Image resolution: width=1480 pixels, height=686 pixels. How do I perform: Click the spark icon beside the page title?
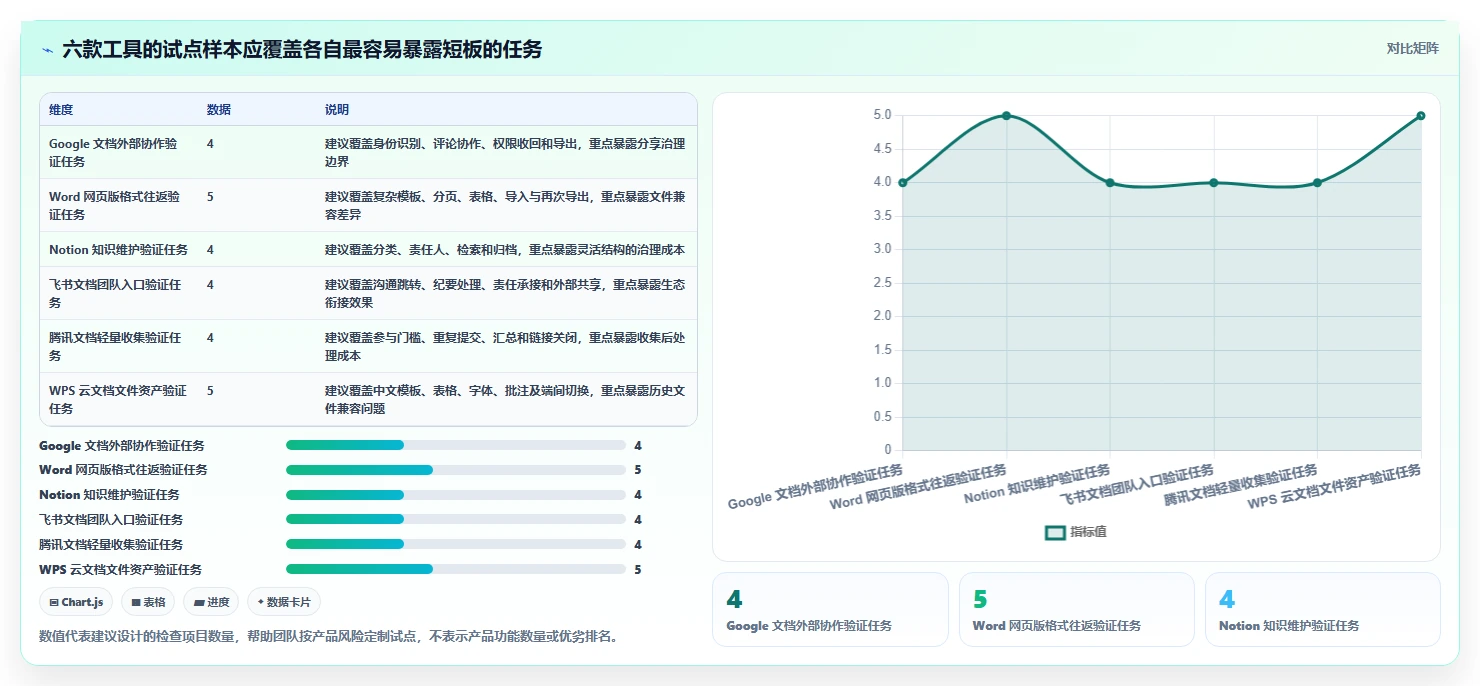[x=47, y=49]
